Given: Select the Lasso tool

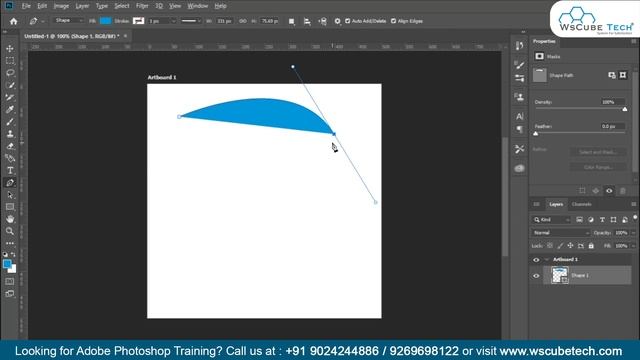Looking at the screenshot, I should coord(10,73).
